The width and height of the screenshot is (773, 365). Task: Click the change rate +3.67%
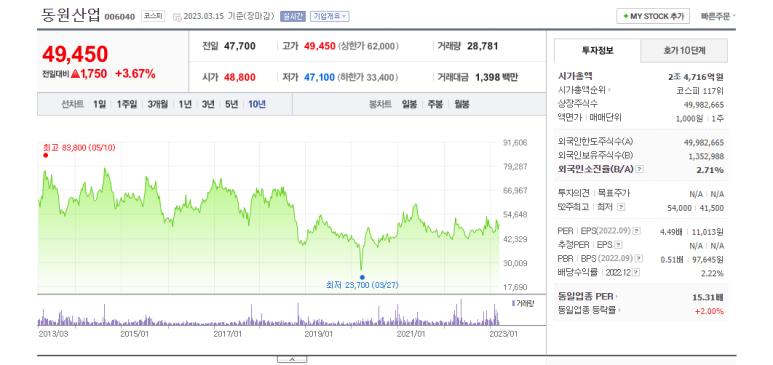(135, 74)
